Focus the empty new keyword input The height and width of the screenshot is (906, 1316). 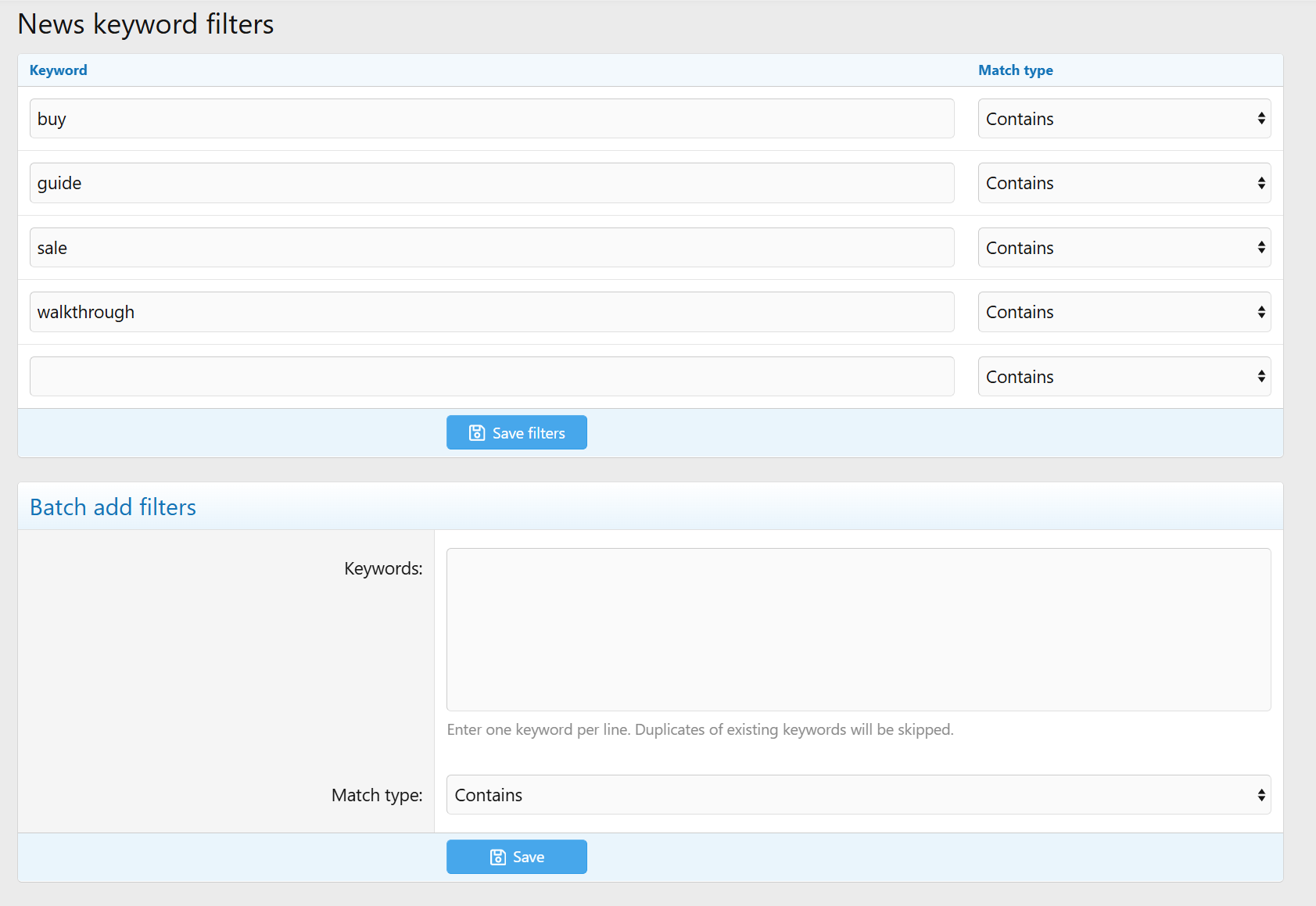(x=491, y=377)
